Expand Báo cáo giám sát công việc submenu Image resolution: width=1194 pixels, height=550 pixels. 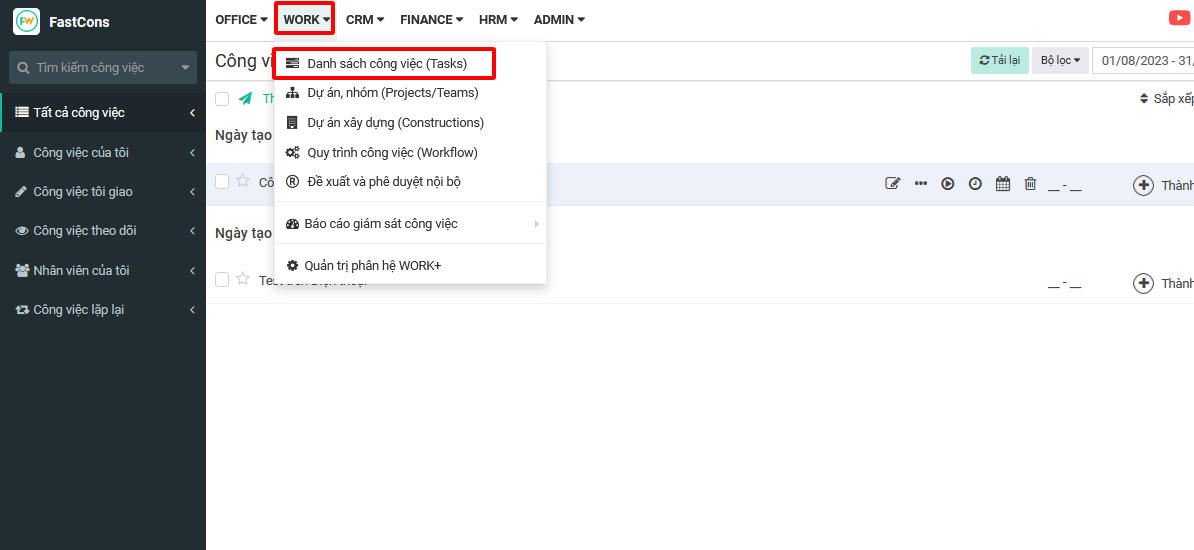click(410, 224)
